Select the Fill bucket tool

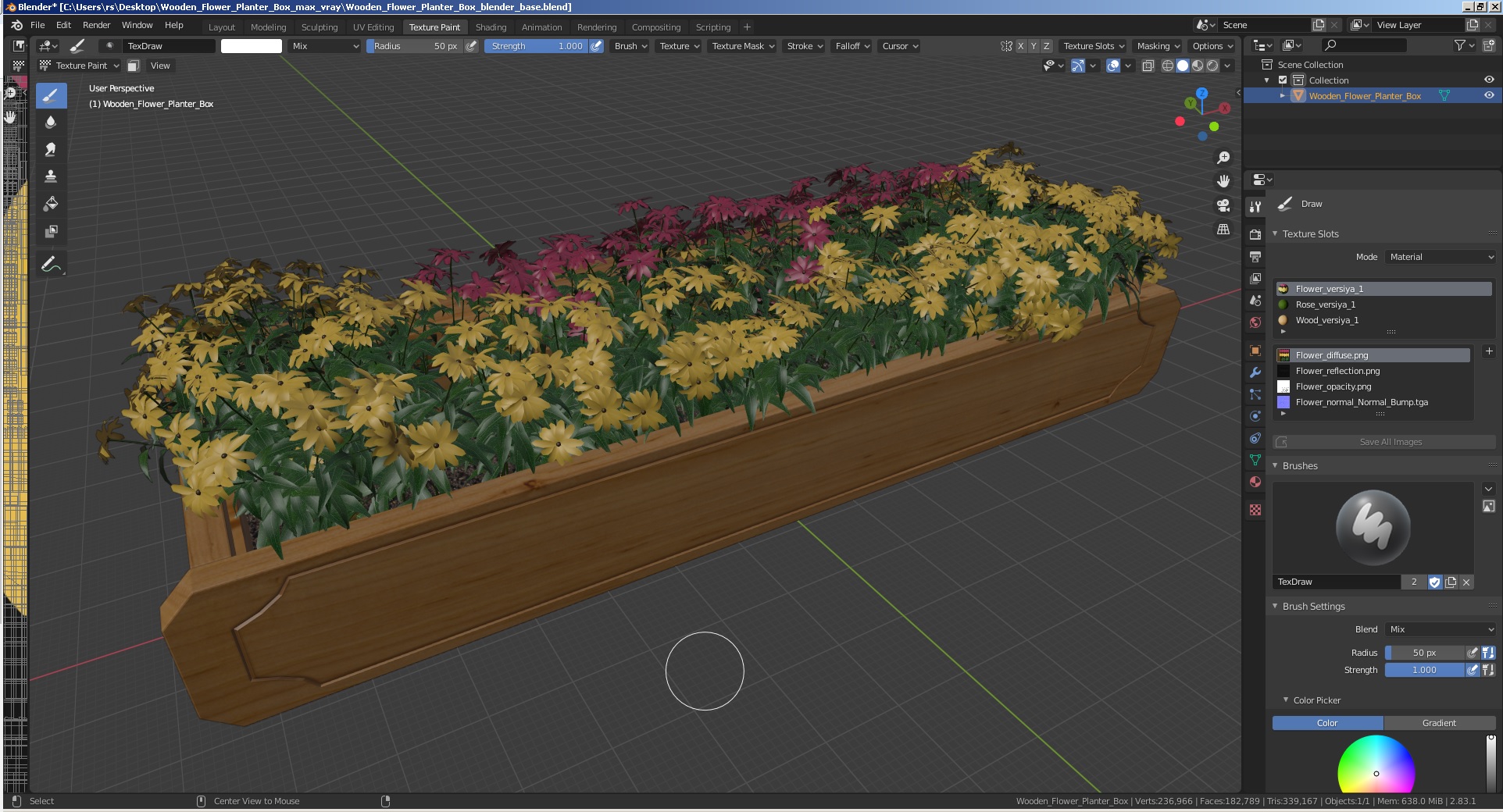click(51, 204)
